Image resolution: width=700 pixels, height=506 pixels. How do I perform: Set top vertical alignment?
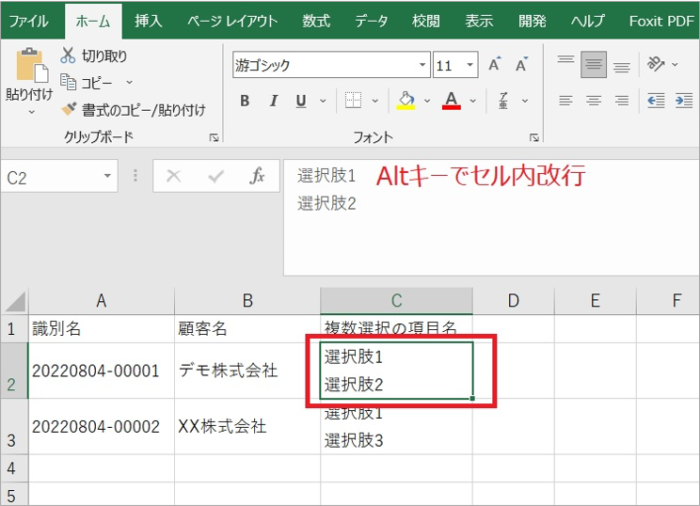point(566,59)
